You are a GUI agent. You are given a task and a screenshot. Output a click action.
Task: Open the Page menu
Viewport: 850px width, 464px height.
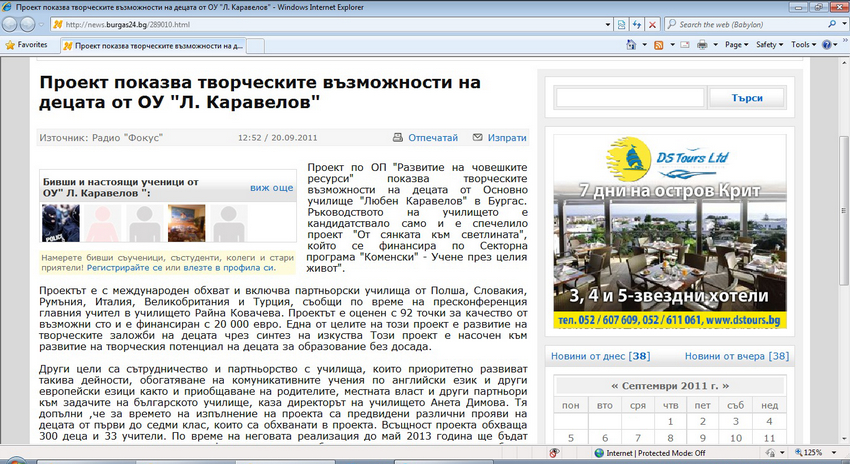[x=736, y=45]
